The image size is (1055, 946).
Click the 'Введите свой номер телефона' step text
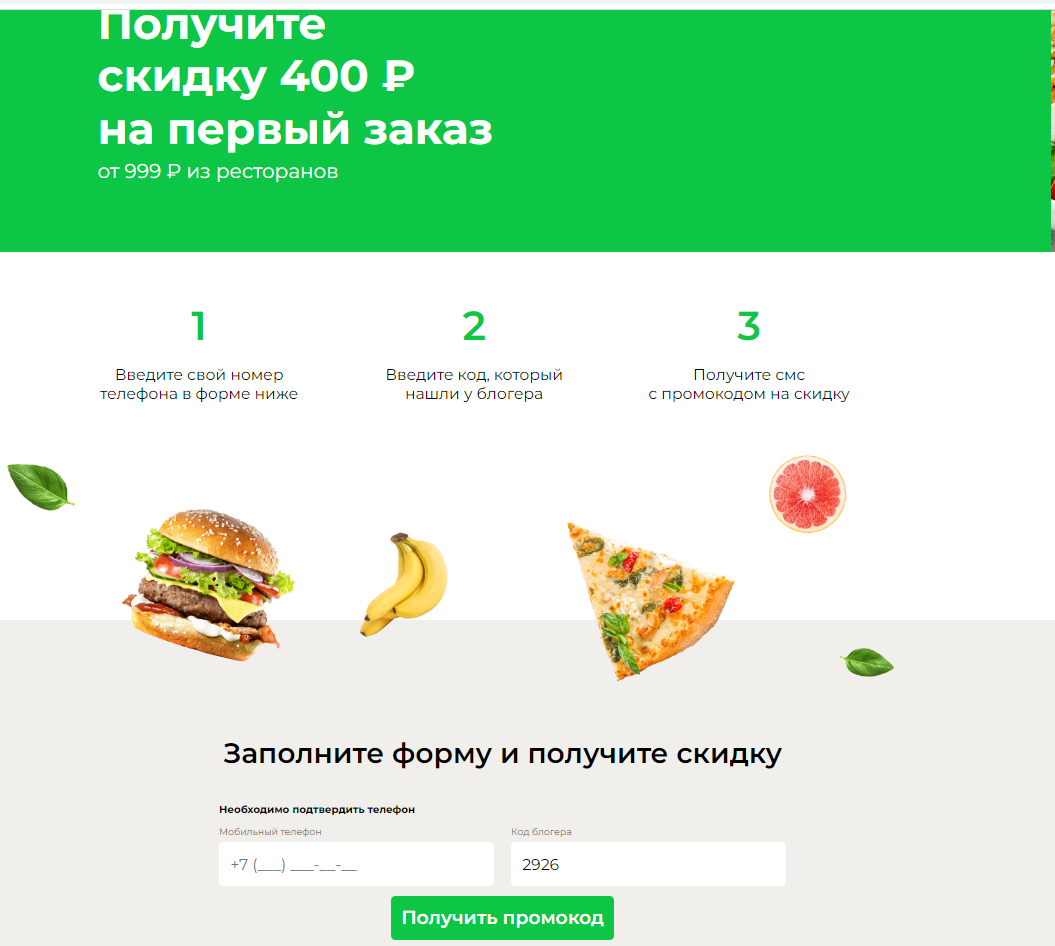[x=198, y=384]
